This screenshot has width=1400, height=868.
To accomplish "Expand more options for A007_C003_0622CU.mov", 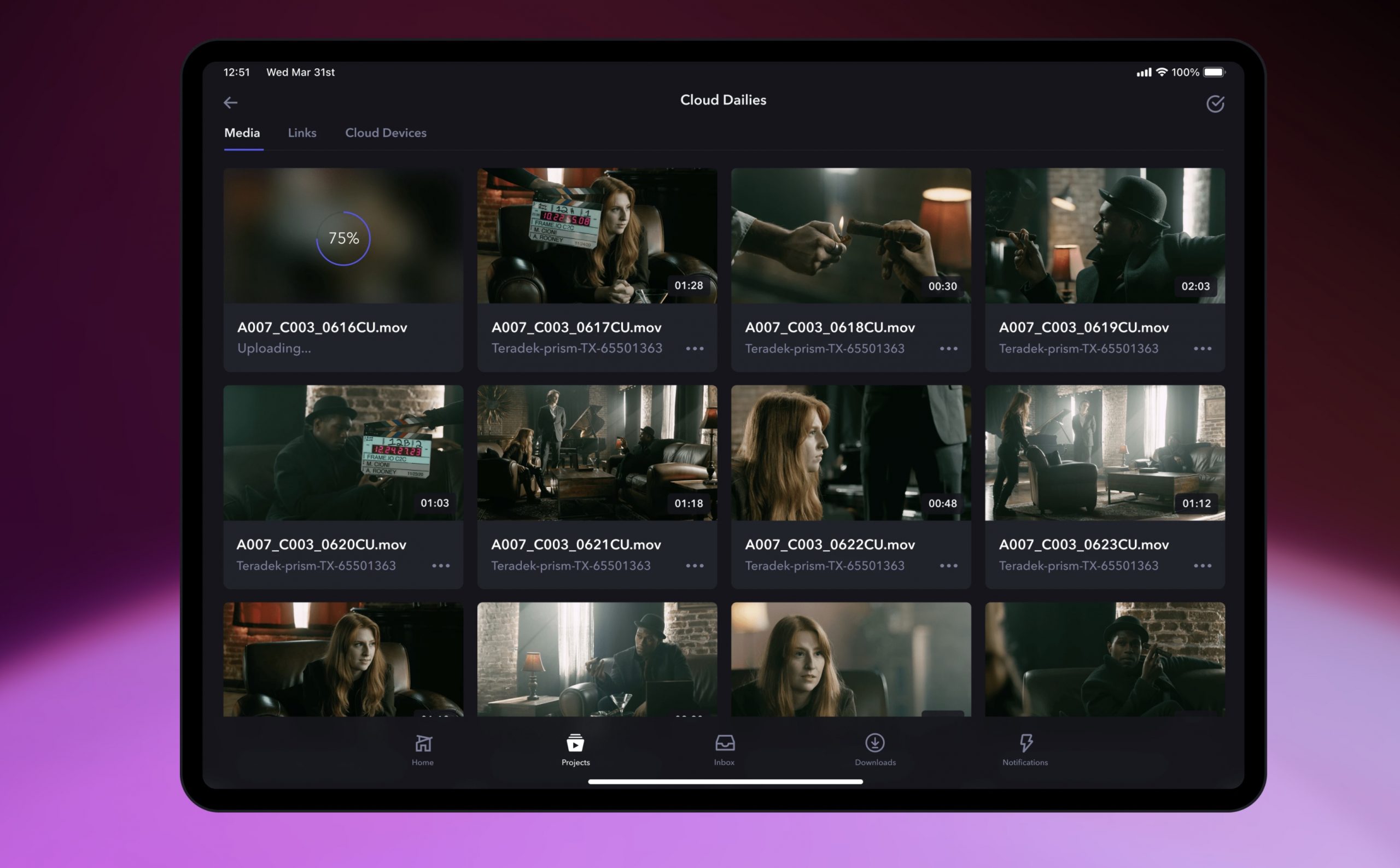I will pyautogui.click(x=948, y=566).
